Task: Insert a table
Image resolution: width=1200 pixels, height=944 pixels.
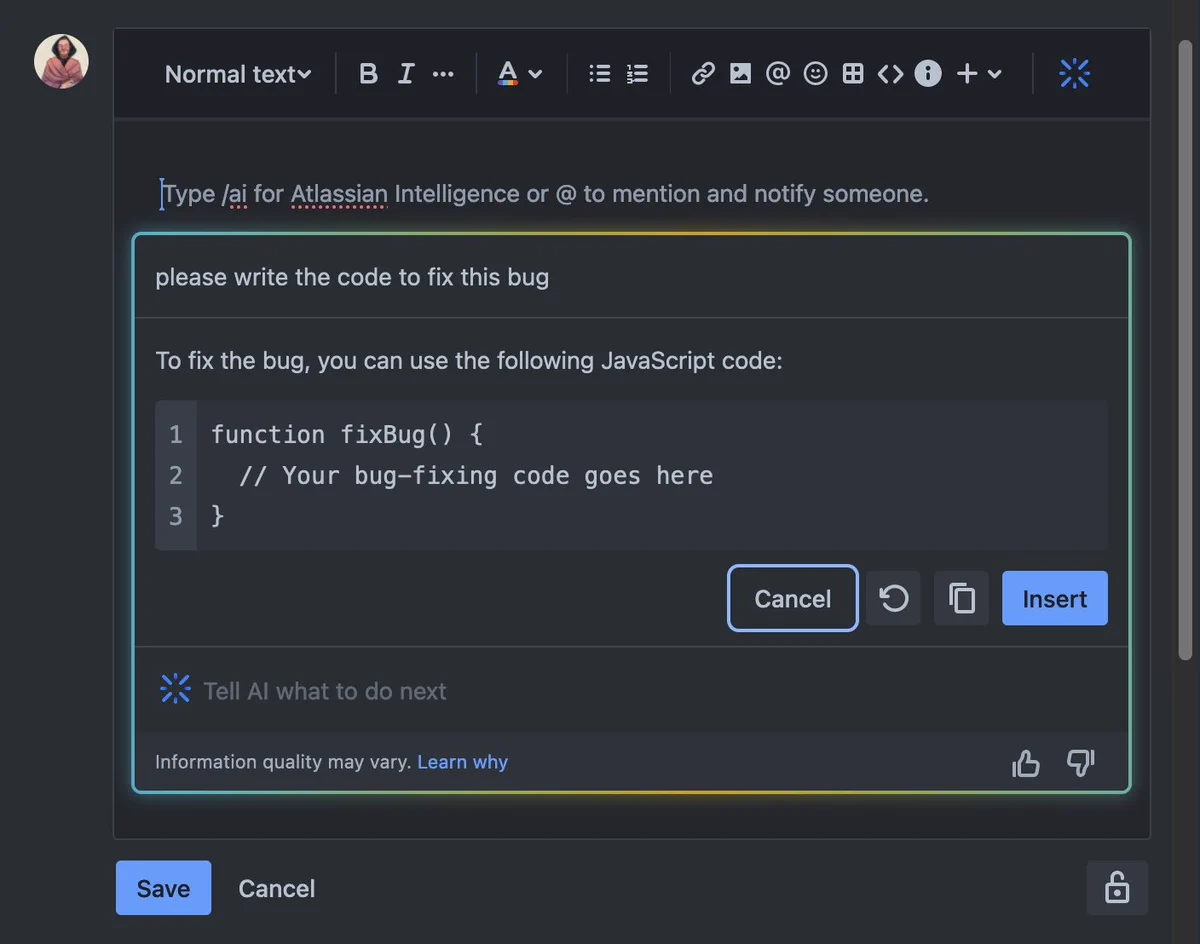Action: pyautogui.click(x=853, y=74)
